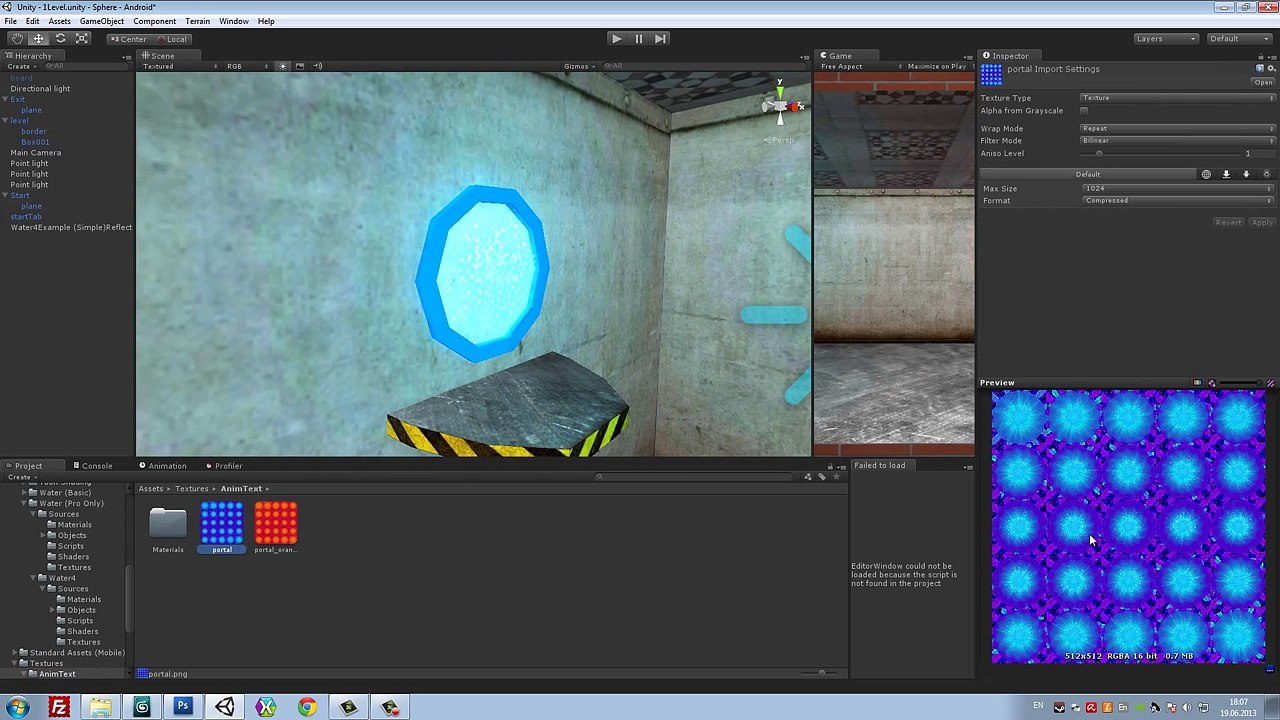Toggle Maximize on Play in Game view
Image resolution: width=1280 pixels, height=720 pixels.
pos(936,66)
